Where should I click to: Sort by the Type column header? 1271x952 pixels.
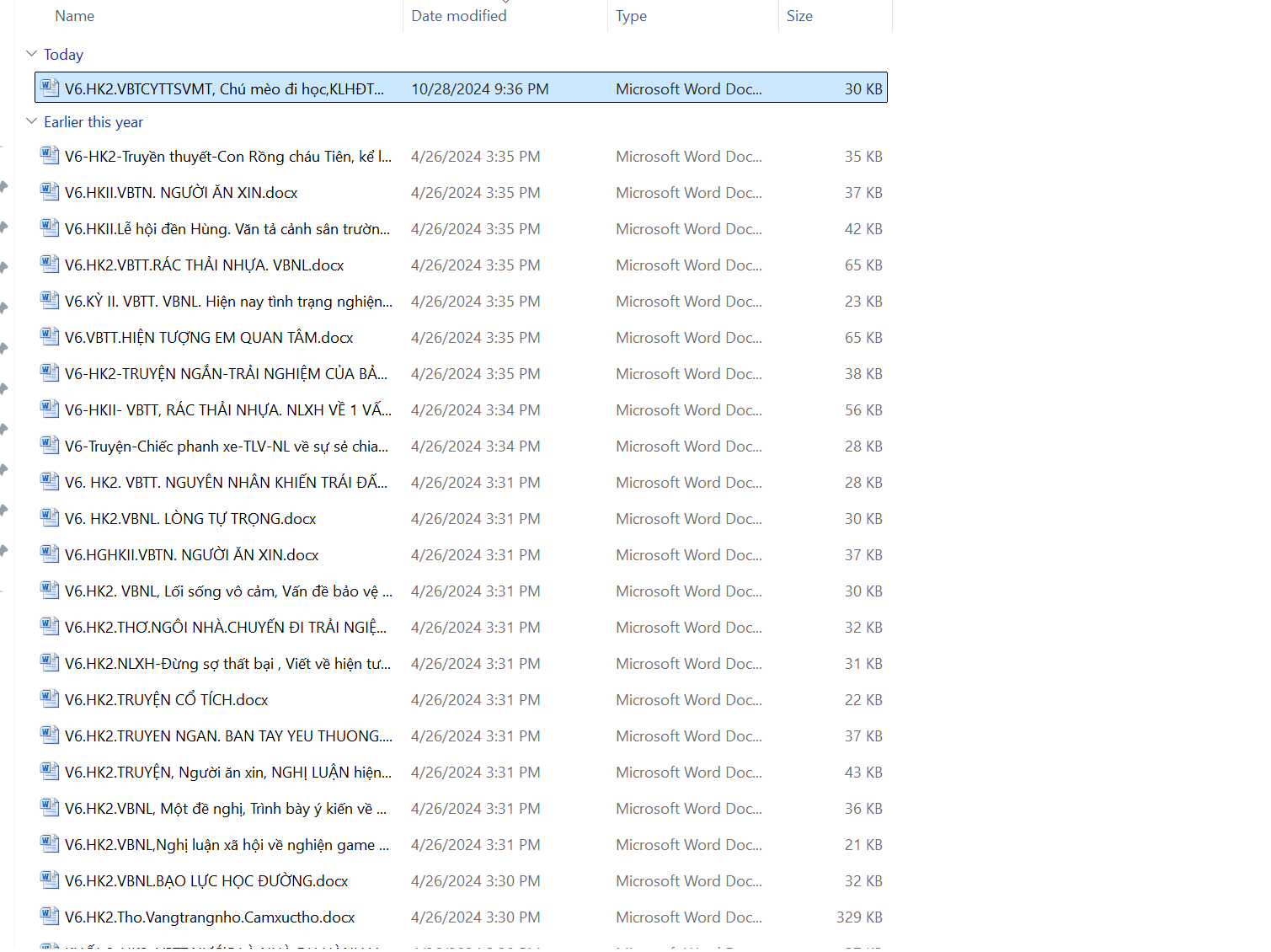click(631, 16)
